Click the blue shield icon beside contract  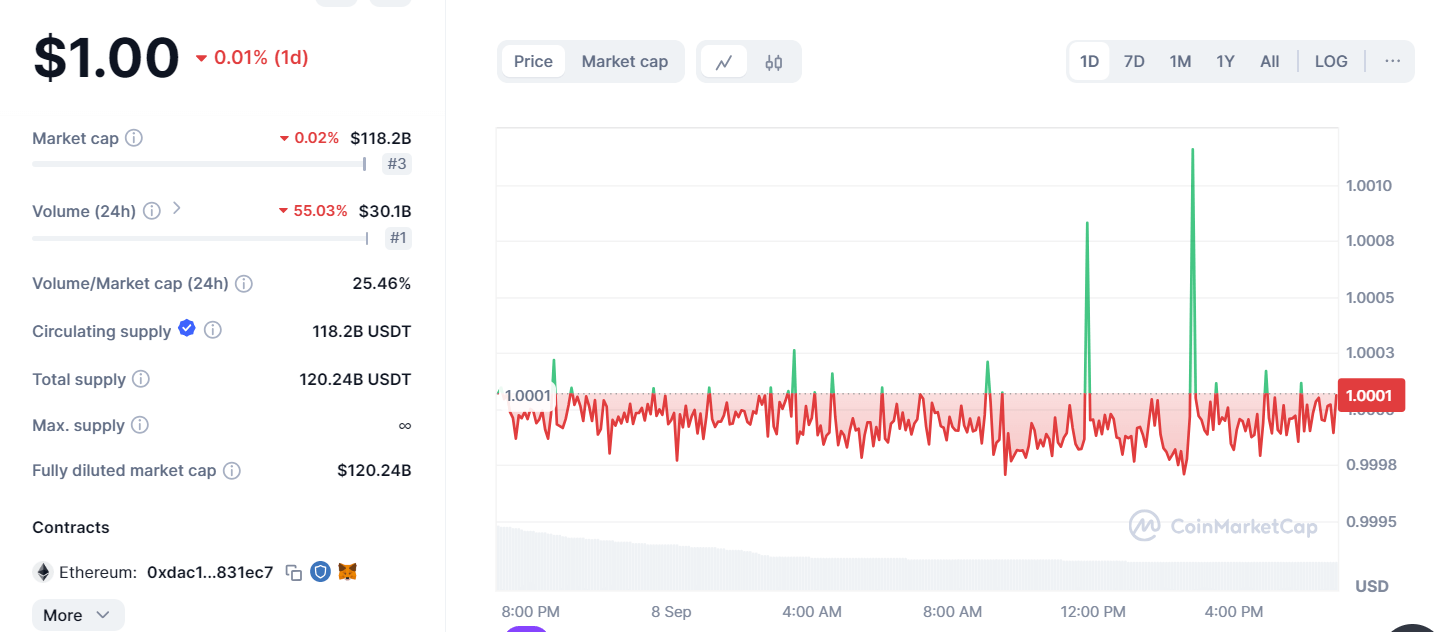(x=320, y=572)
